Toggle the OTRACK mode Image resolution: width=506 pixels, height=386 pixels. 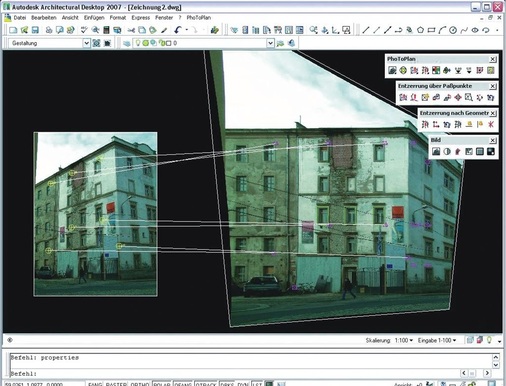click(206, 384)
